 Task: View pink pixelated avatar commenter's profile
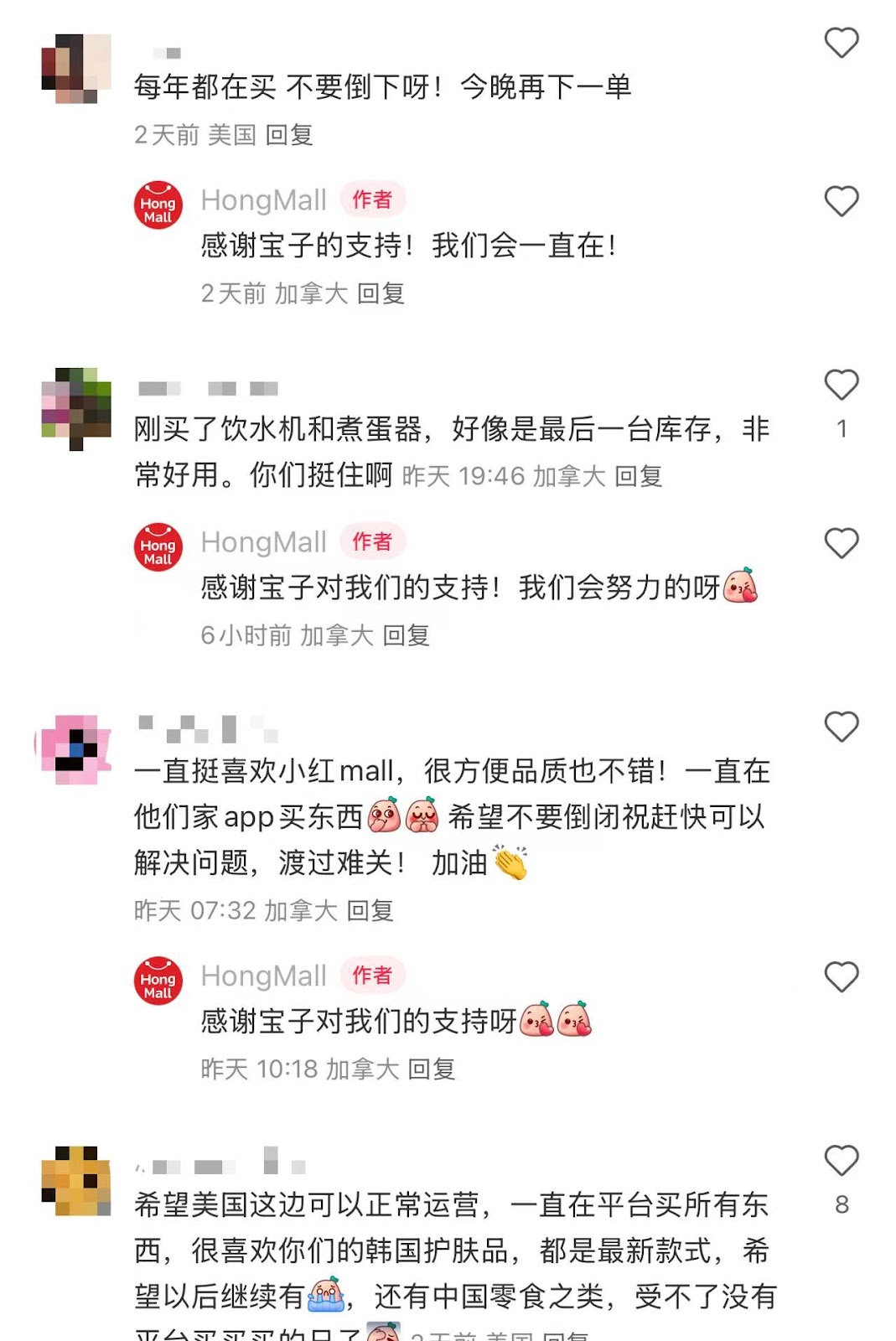click(x=76, y=749)
